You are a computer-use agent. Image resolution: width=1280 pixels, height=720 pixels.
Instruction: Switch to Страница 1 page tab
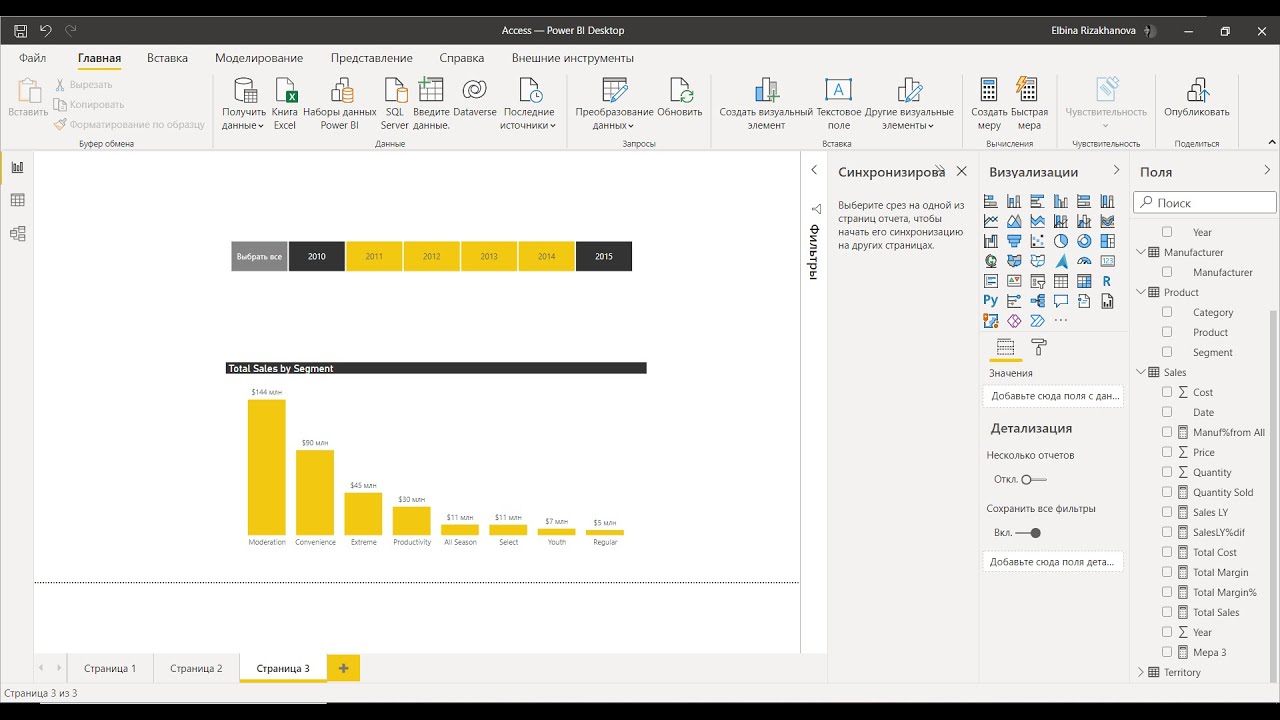(x=110, y=668)
